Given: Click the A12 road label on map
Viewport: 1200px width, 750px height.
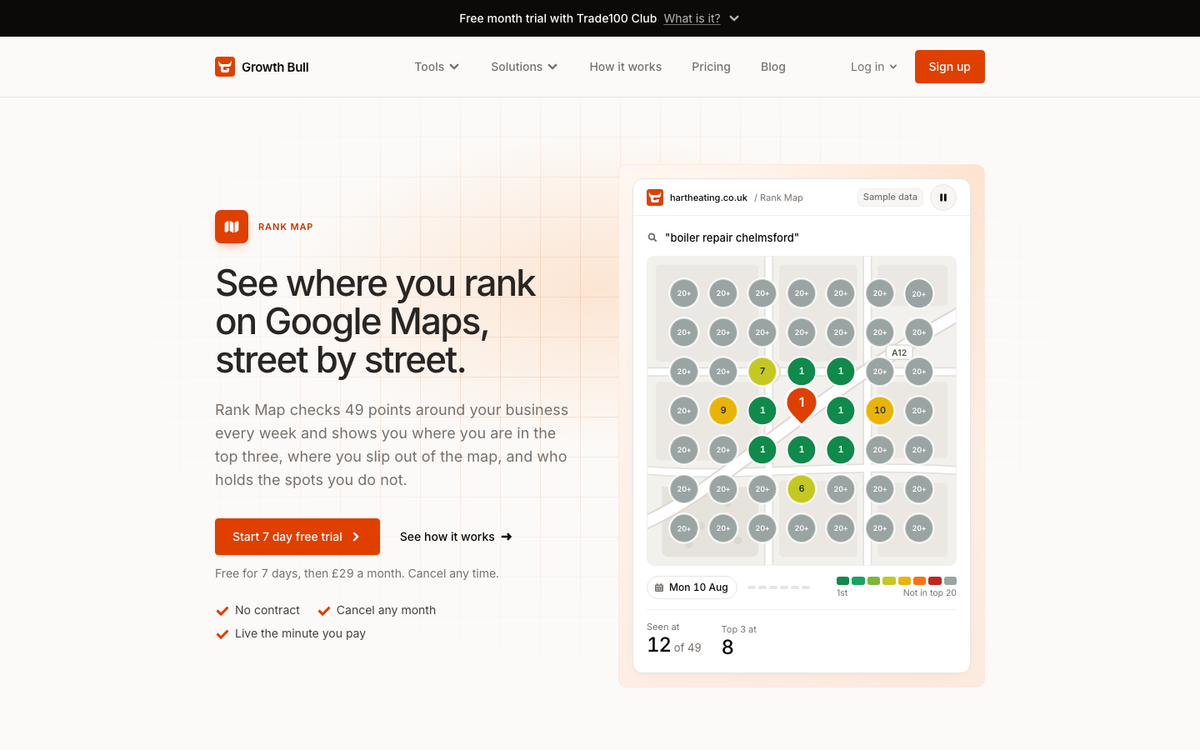Looking at the screenshot, I should pyautogui.click(x=899, y=353).
